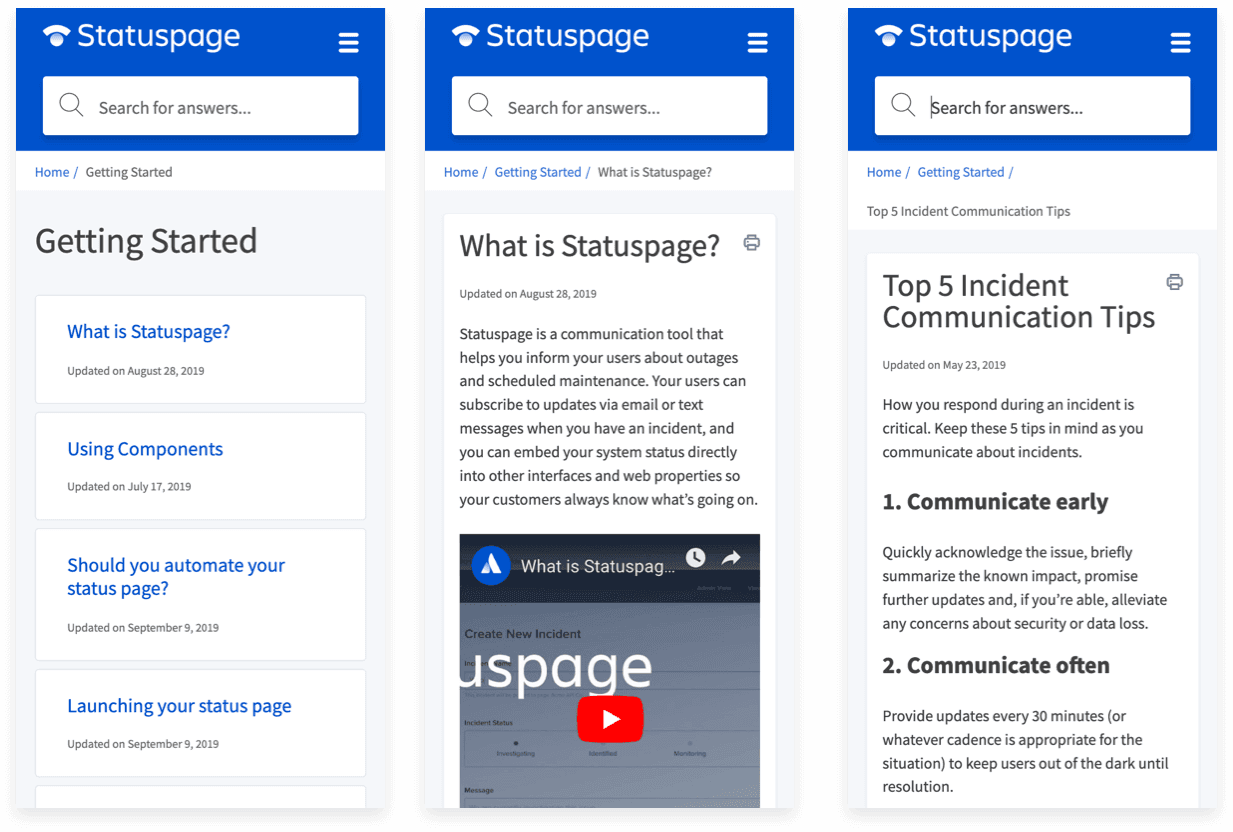Open the menu on the article detail screen
Screen dimensions: 1233x832
coord(757,42)
